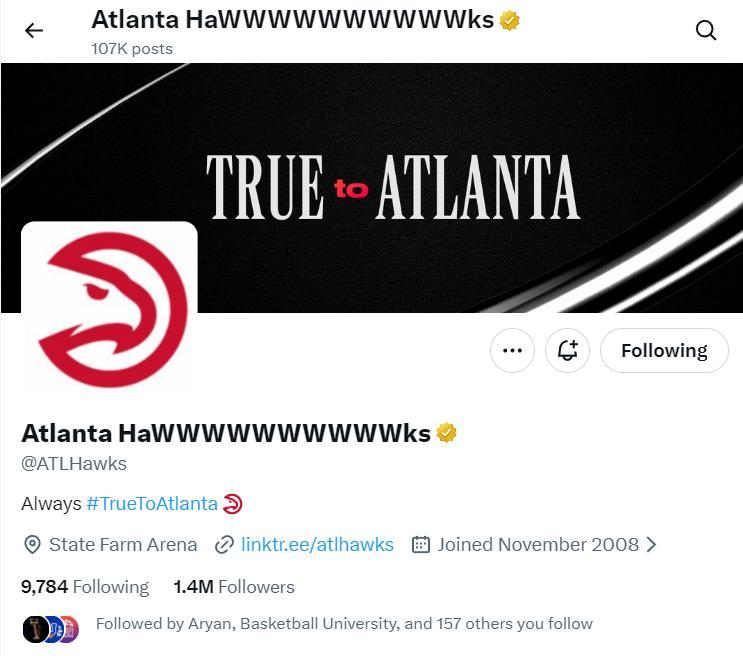Click the Hawks emoji in bio
Screen dimensions: 743x656
click(x=232, y=503)
